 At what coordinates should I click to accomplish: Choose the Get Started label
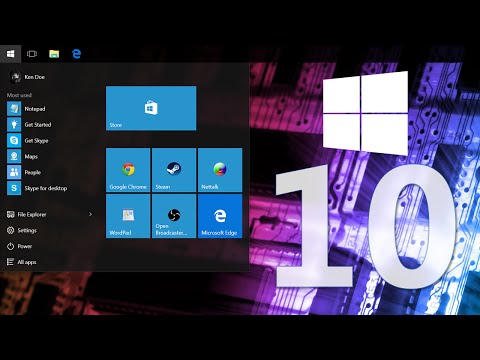tap(38, 125)
